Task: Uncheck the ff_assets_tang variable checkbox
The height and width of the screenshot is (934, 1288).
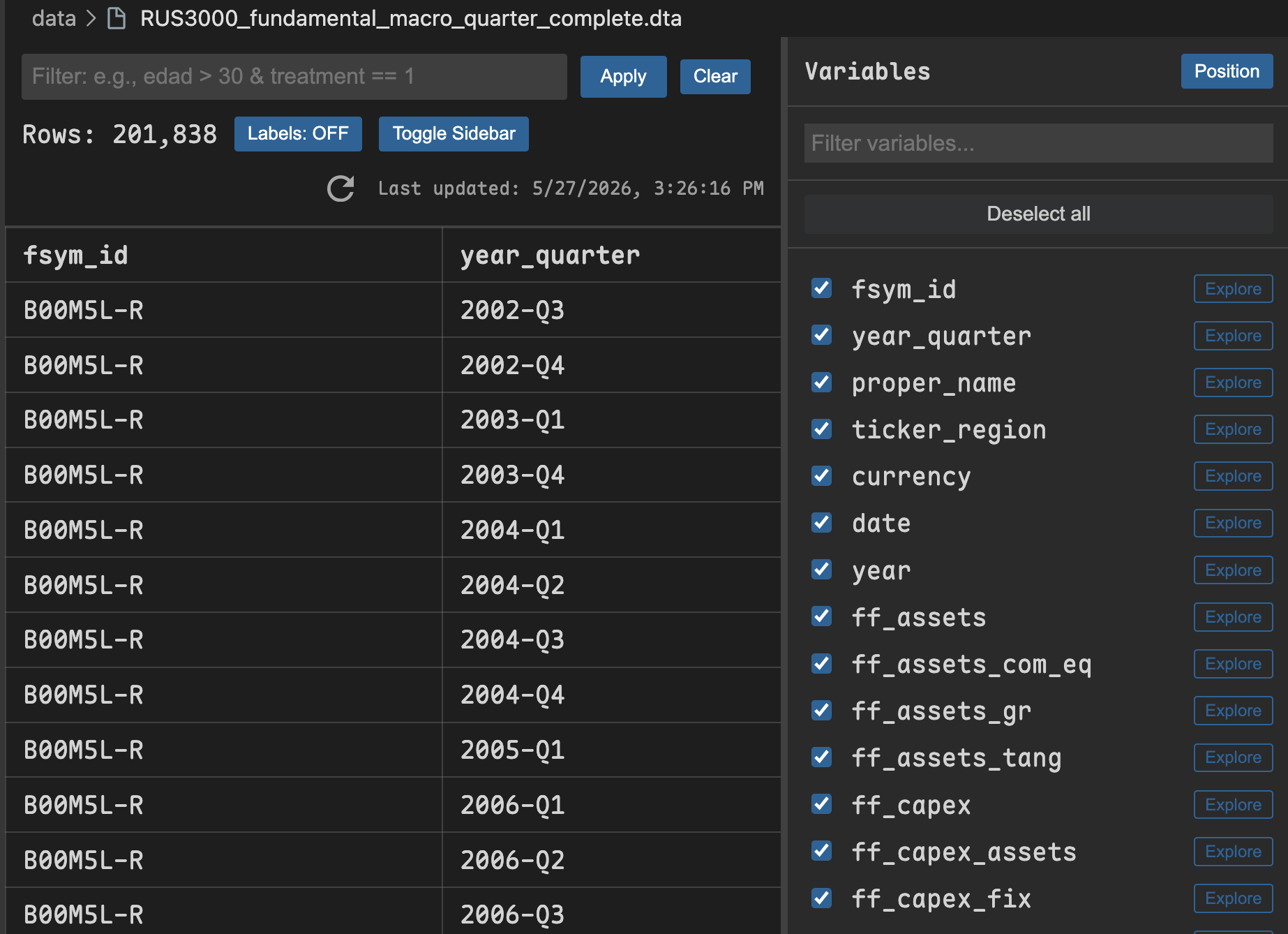Action: coord(822,757)
